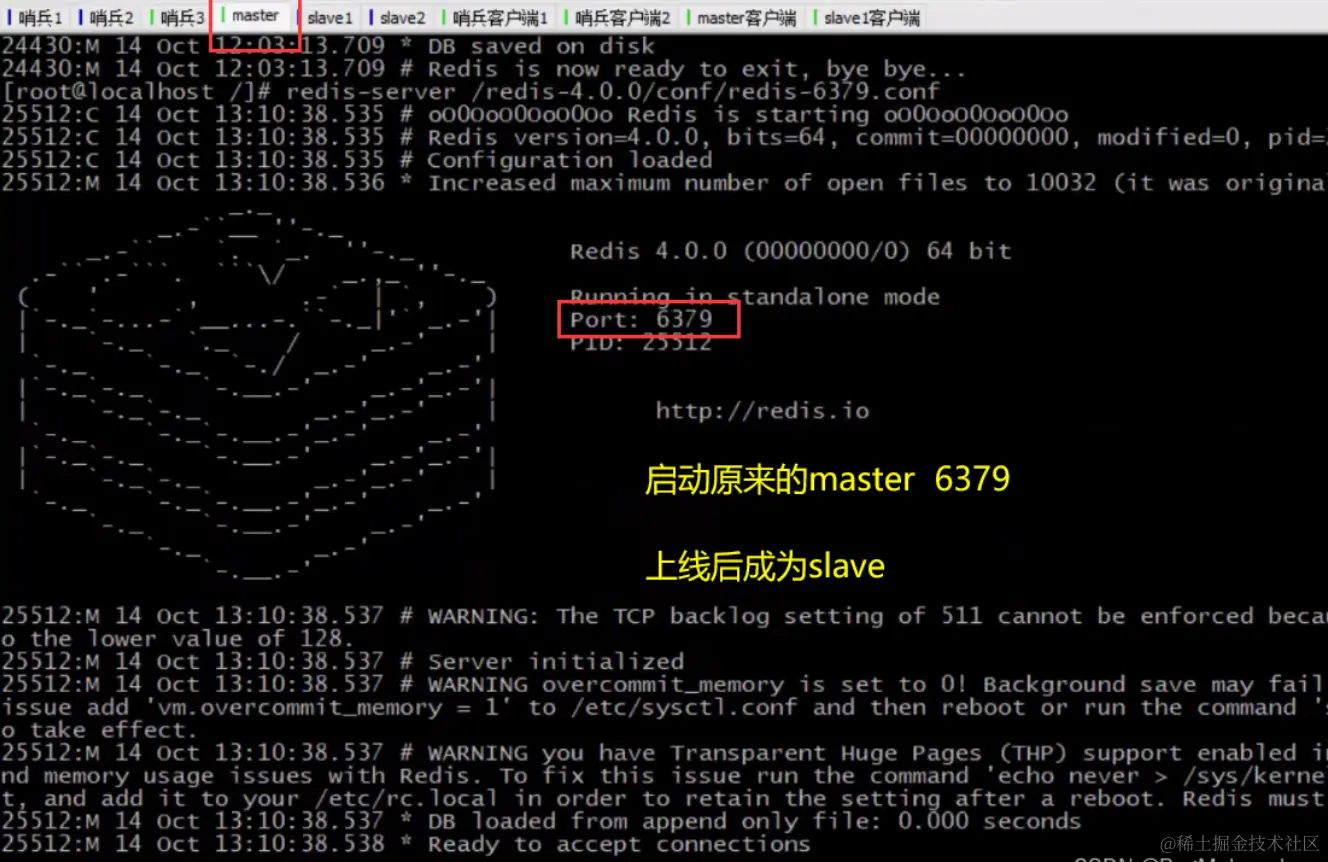Switch to the slave2 session tab
This screenshot has width=1328, height=862.
click(x=400, y=17)
